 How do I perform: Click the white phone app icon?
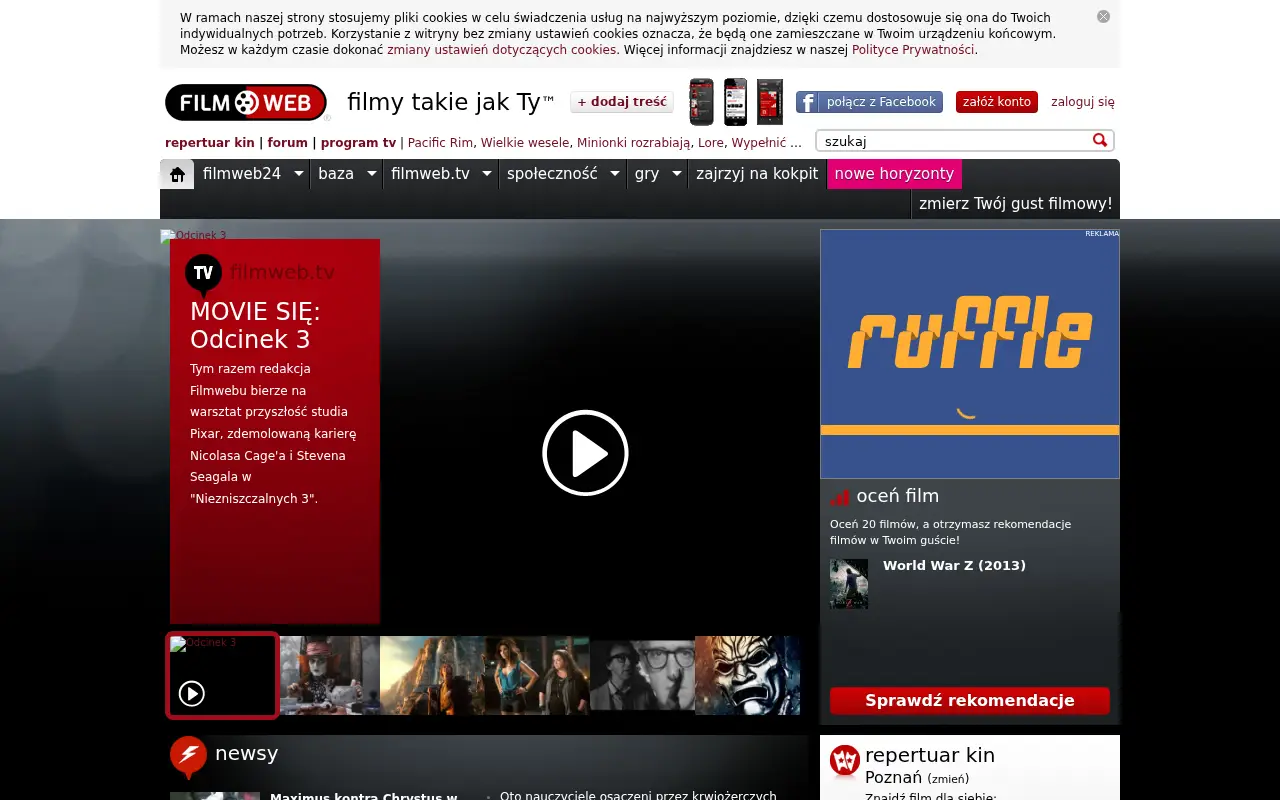click(x=735, y=102)
